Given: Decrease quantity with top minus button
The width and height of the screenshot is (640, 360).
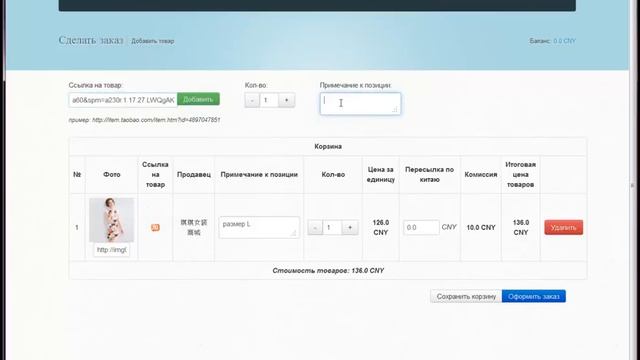Looking at the screenshot, I should pyautogui.click(x=252, y=100).
